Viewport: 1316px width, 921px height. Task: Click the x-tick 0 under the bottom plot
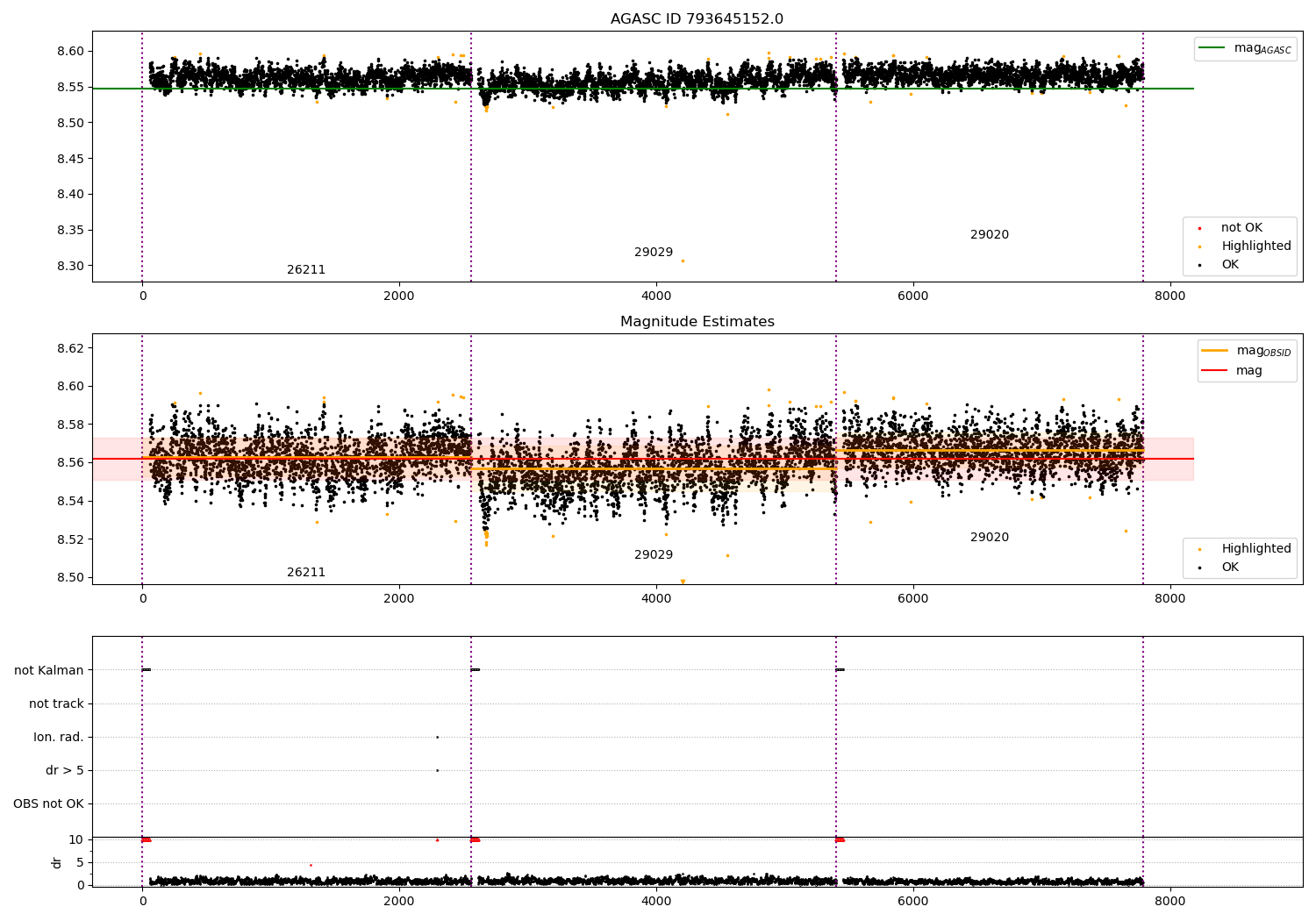(x=142, y=901)
